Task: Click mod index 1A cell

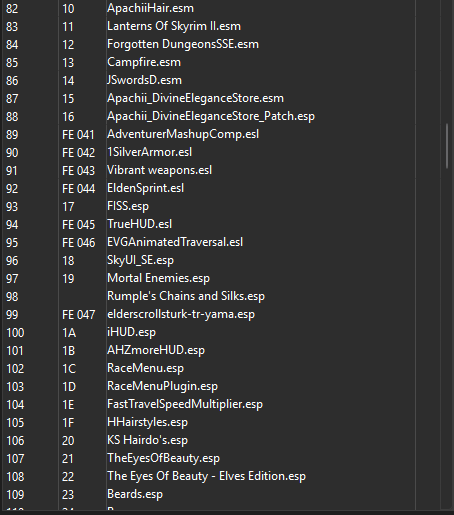Action: 69,333
